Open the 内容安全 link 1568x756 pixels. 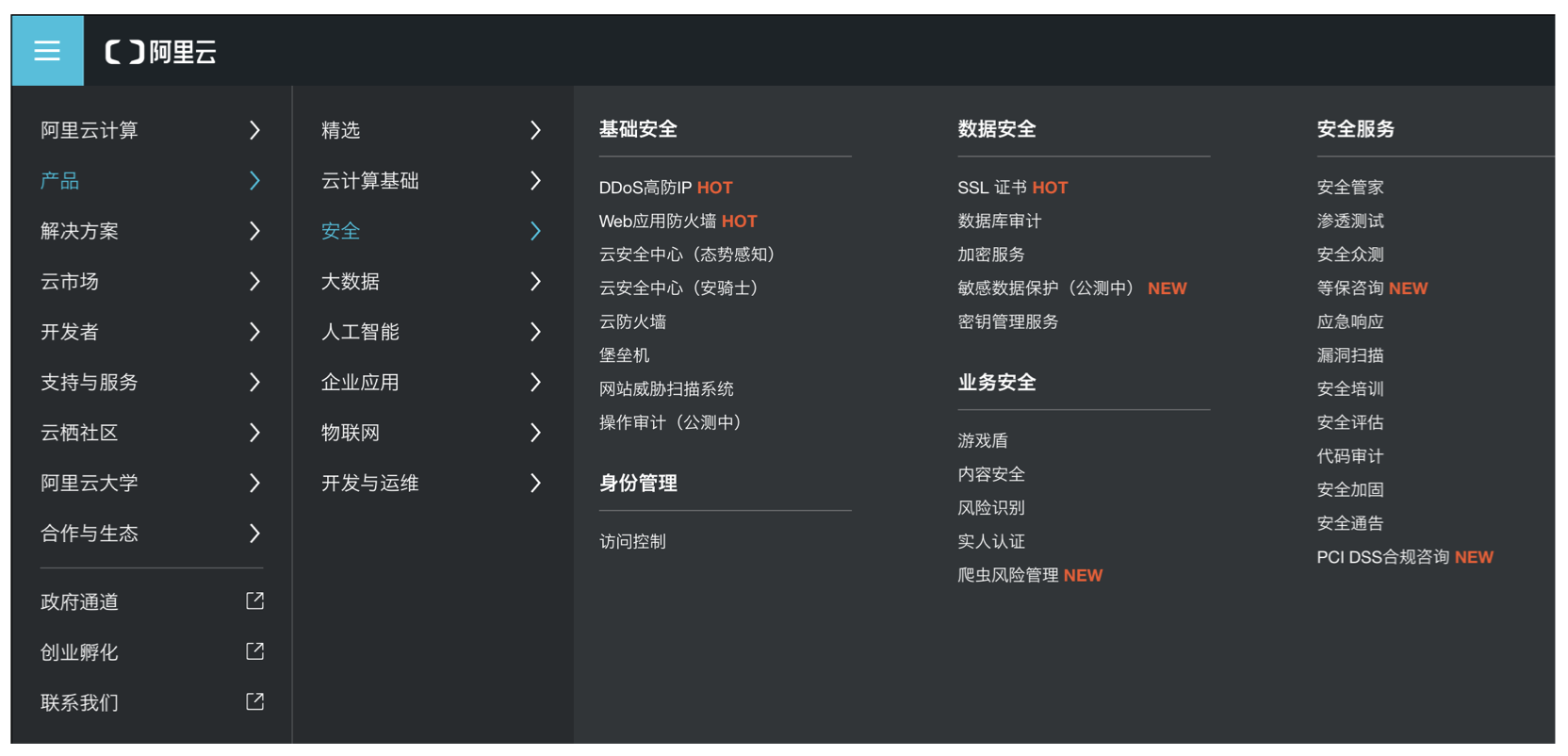990,474
